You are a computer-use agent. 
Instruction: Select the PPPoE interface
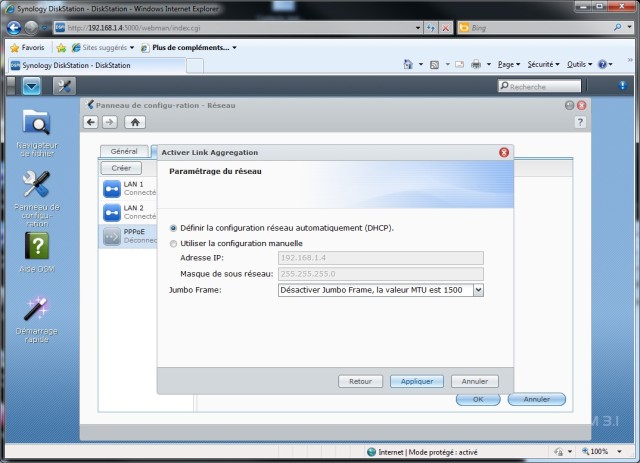tap(128, 236)
